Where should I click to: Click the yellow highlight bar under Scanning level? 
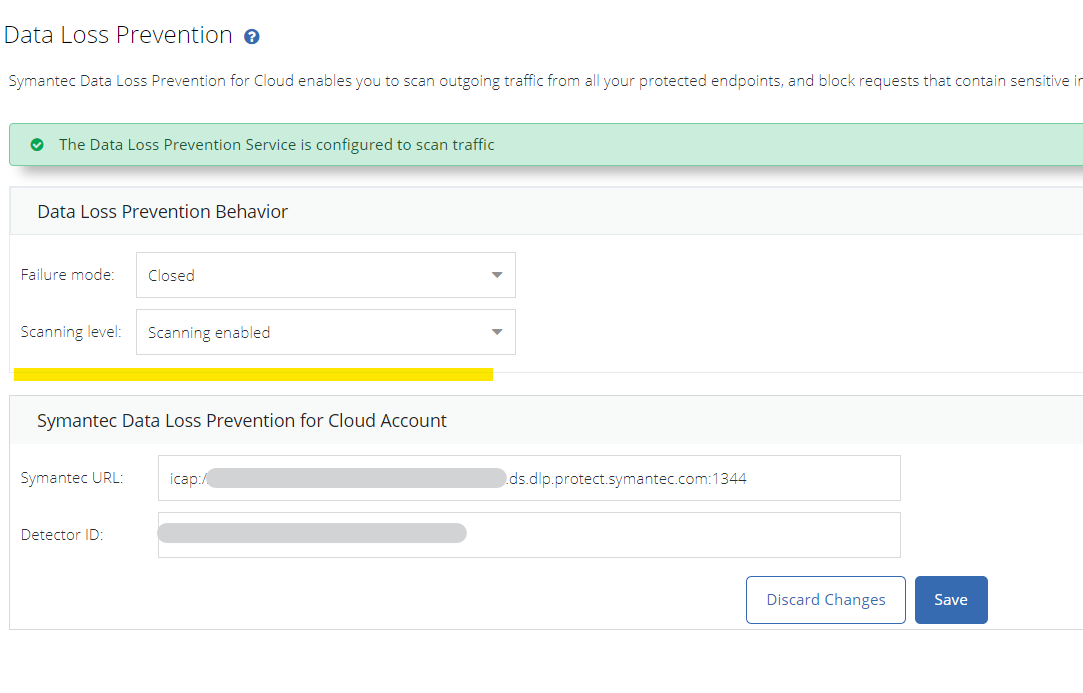coord(253,374)
